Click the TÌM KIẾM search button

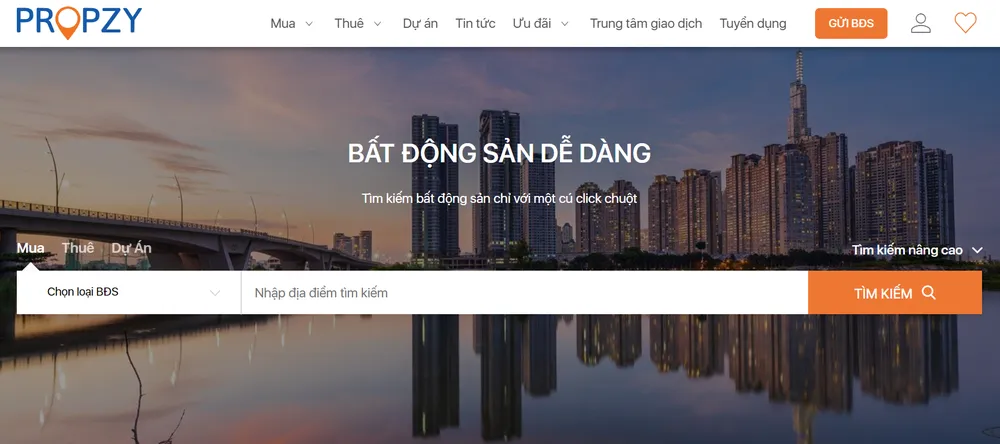895,293
